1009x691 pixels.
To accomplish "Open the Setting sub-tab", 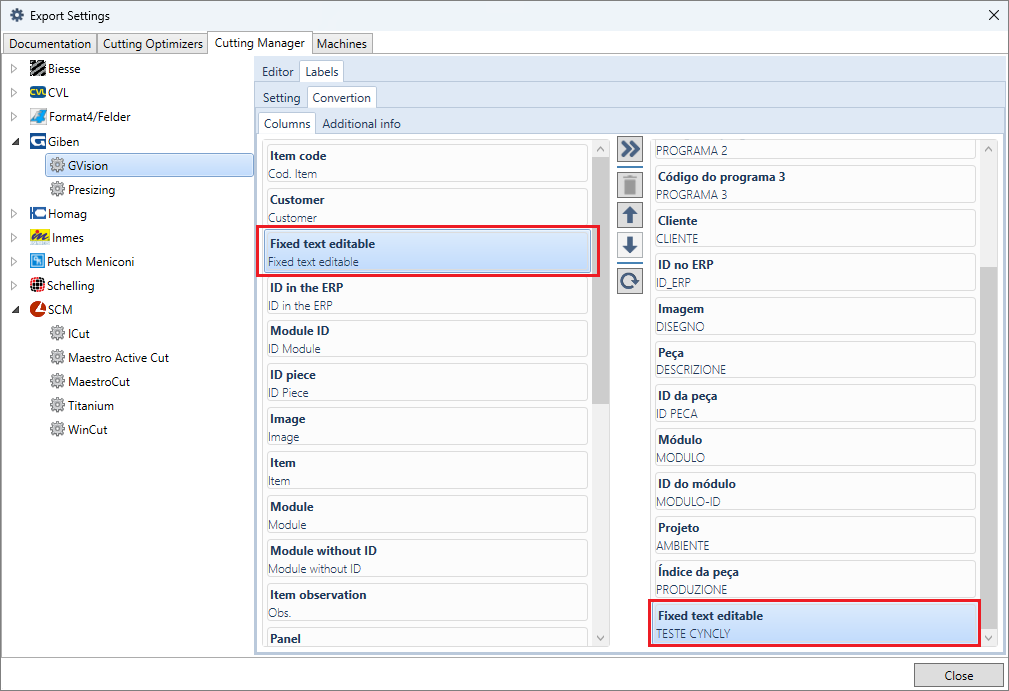I will click(x=281, y=98).
